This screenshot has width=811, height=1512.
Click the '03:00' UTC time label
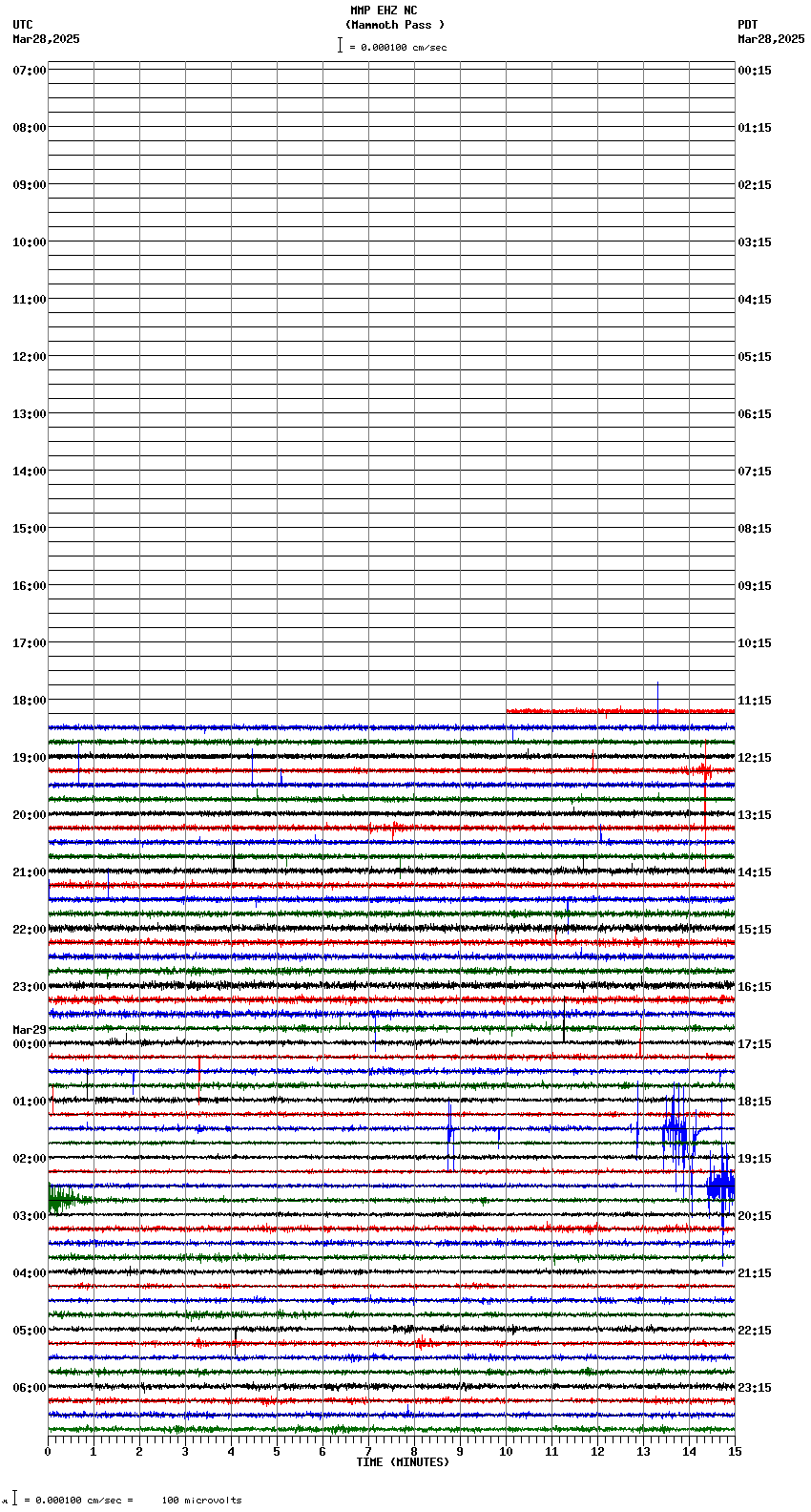pos(30,1216)
